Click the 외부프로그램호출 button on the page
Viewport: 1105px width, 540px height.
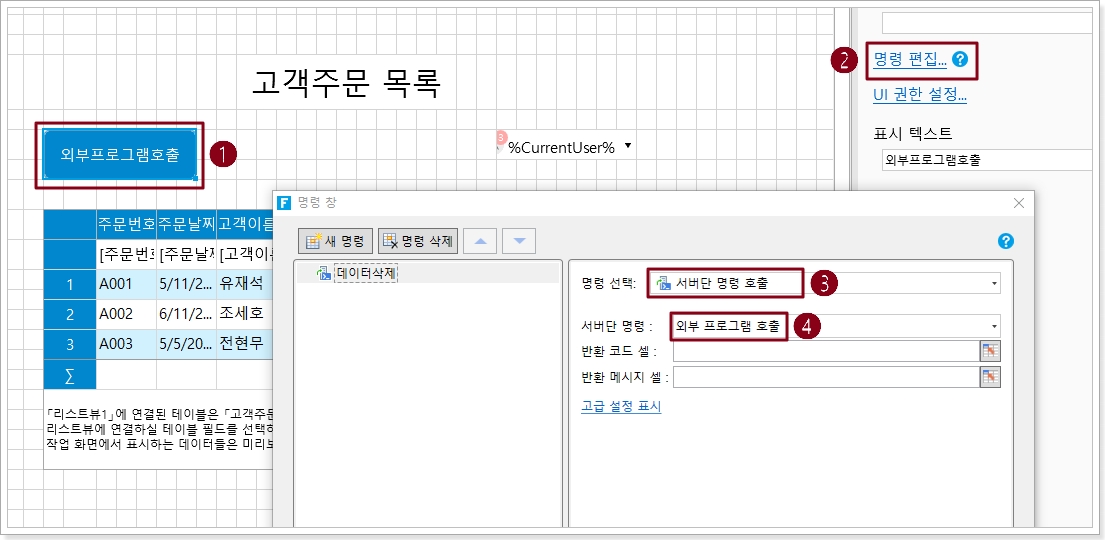pos(120,155)
